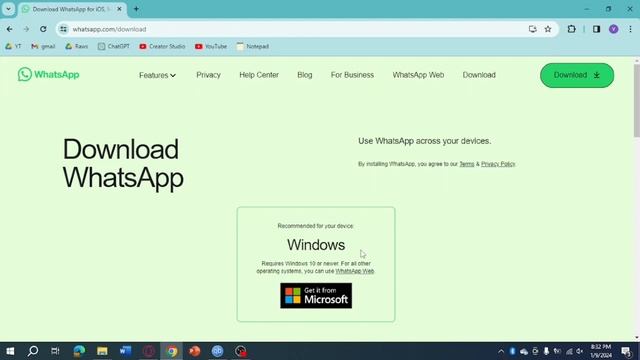Viewport: 640px width, 360px height.
Task: Open the For Business nav item
Action: (352, 75)
